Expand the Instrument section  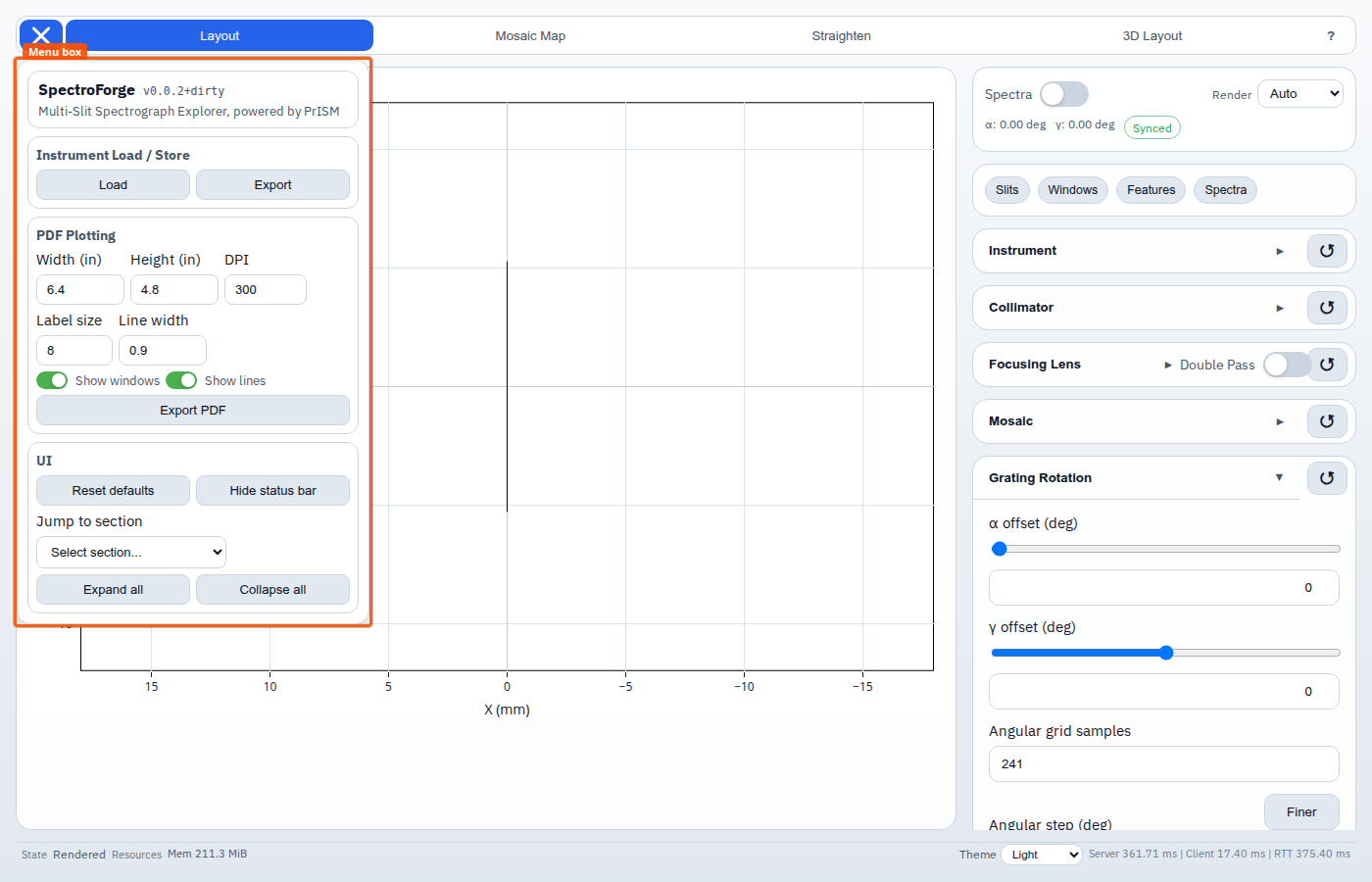tap(1137, 251)
